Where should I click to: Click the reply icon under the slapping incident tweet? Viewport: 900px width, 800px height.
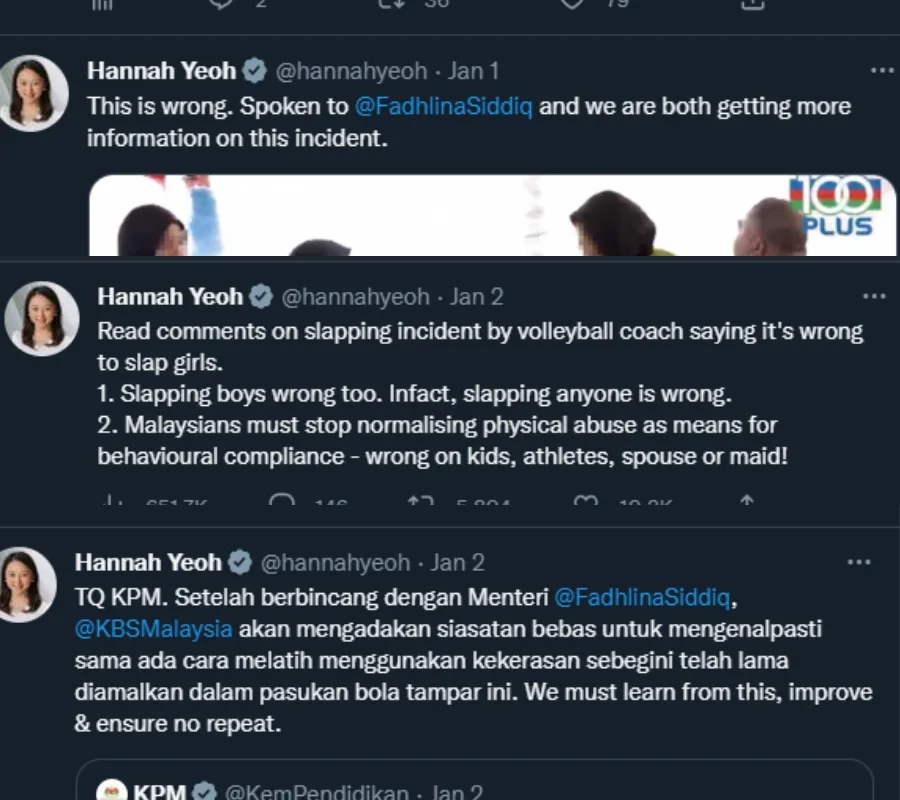point(282,504)
